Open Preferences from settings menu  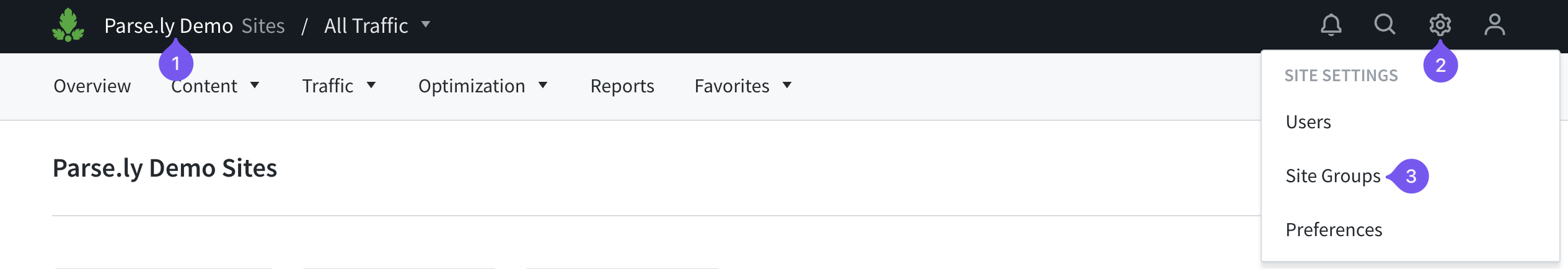(x=1334, y=230)
